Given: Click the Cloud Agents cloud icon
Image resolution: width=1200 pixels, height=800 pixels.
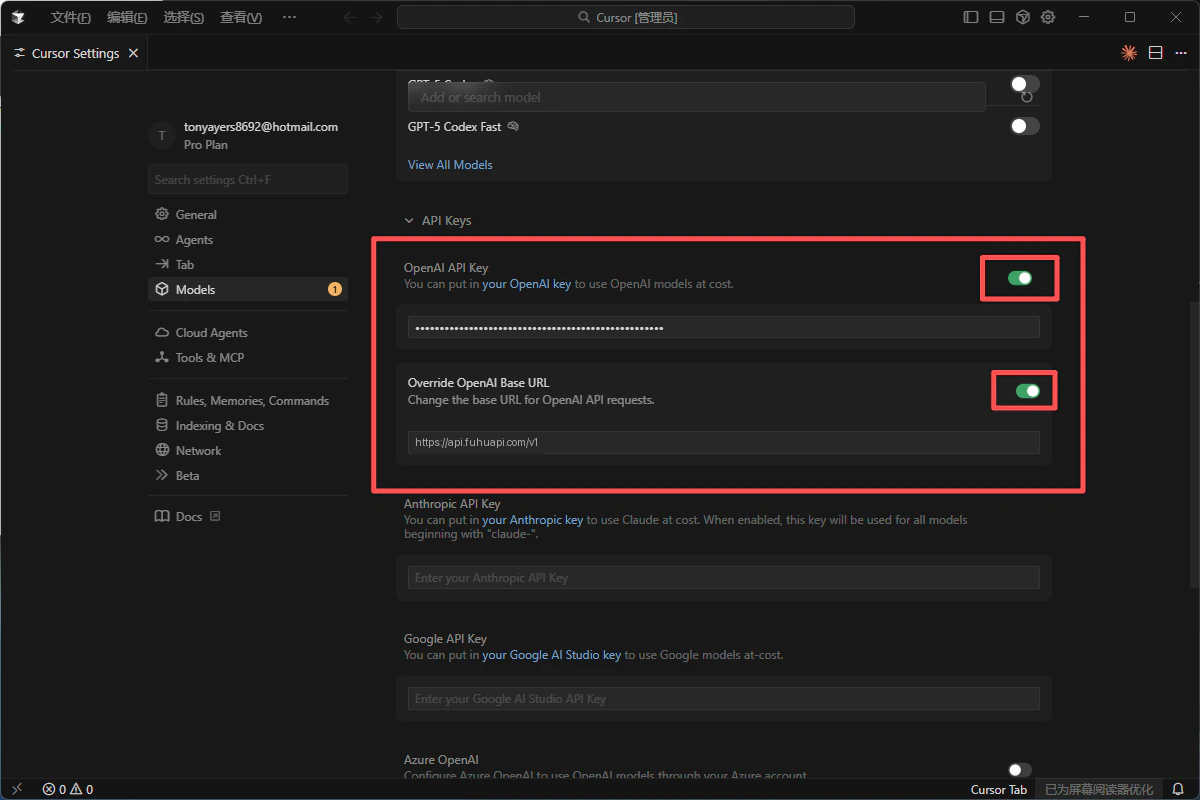Looking at the screenshot, I should (x=162, y=332).
